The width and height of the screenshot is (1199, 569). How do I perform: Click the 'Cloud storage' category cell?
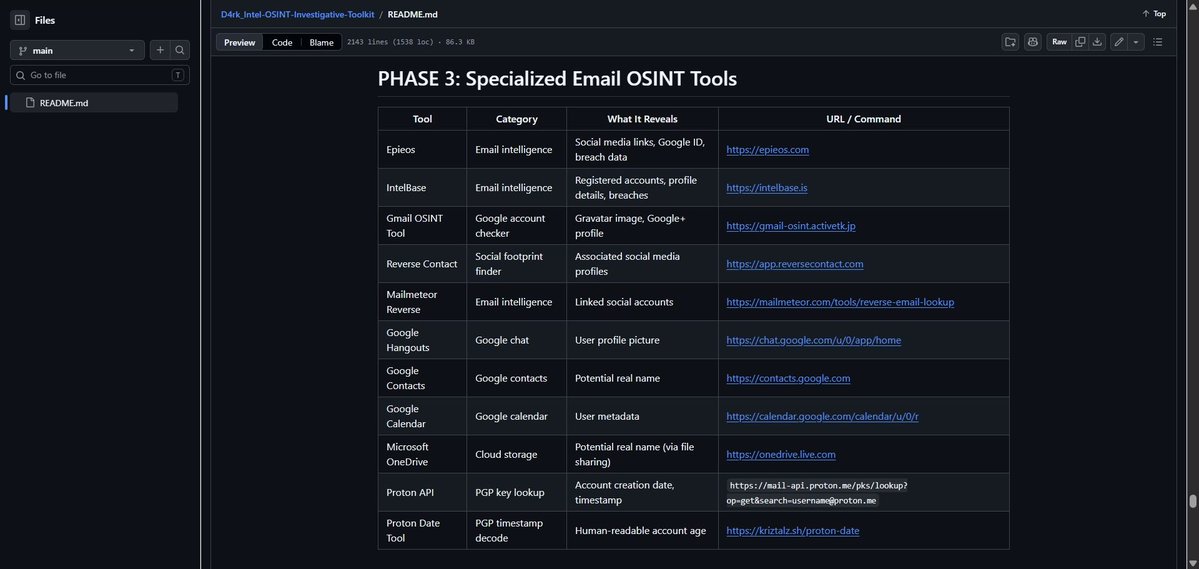(516, 454)
